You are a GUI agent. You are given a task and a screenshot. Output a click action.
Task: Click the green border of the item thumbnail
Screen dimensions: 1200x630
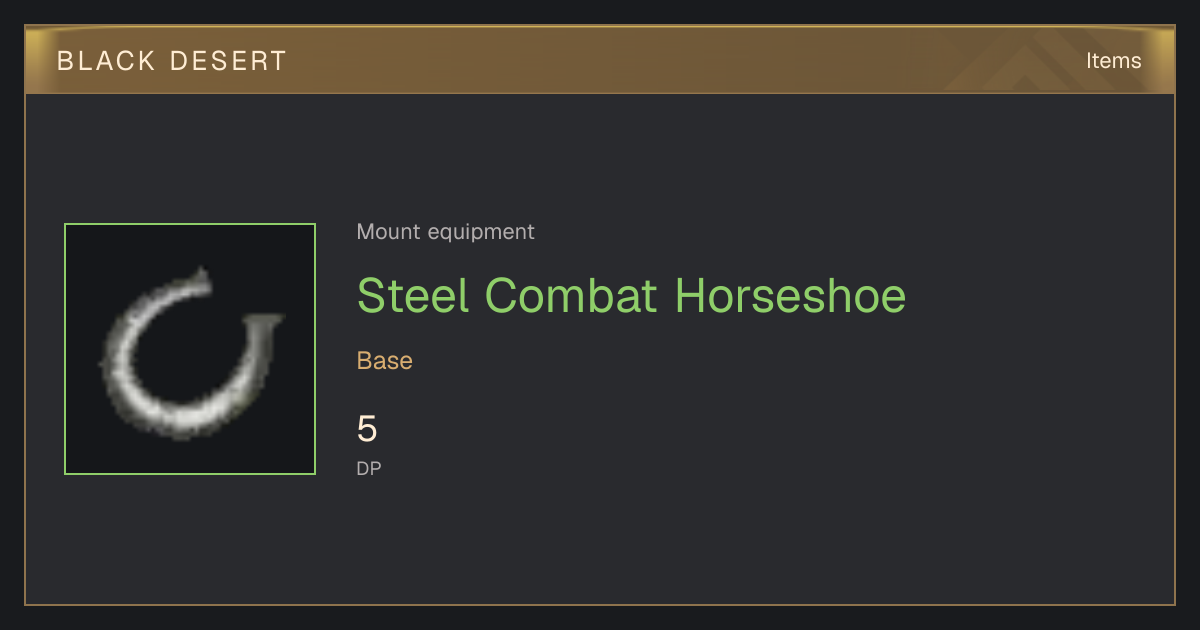coord(190,224)
